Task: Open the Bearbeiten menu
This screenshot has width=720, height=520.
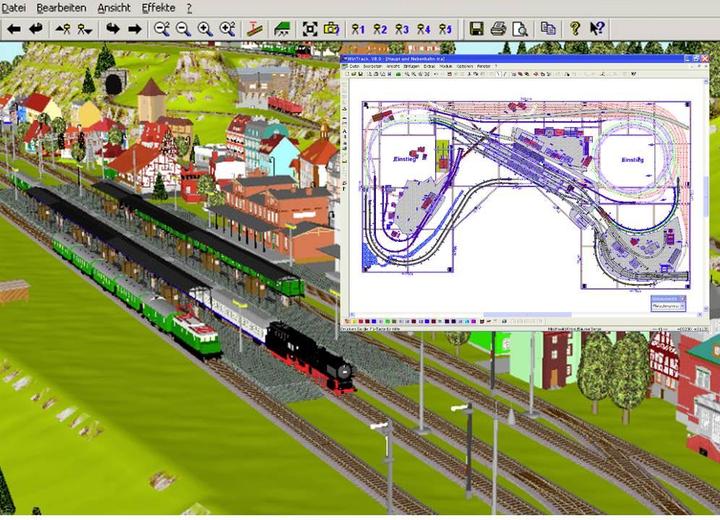Action: (61, 8)
